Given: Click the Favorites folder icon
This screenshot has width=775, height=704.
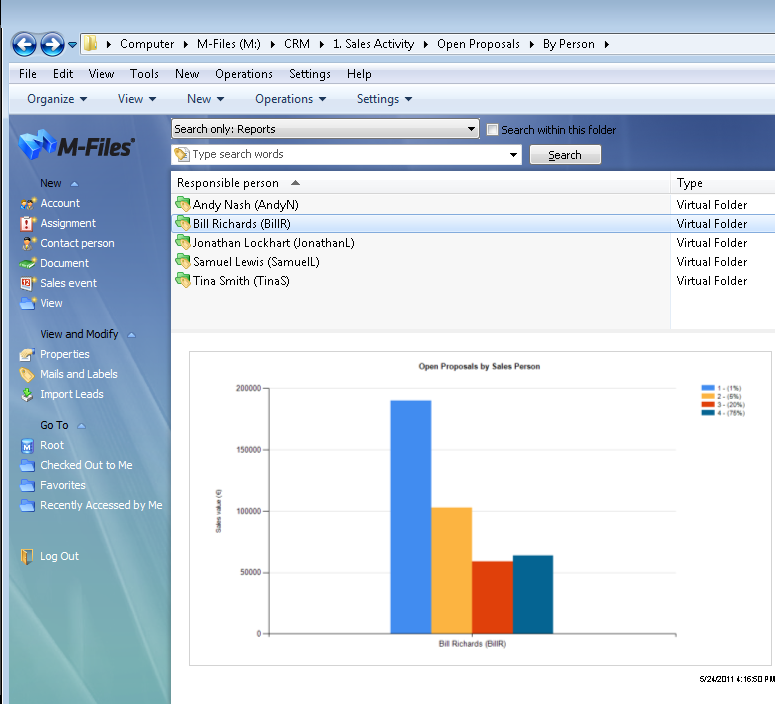Looking at the screenshot, I should tap(27, 485).
